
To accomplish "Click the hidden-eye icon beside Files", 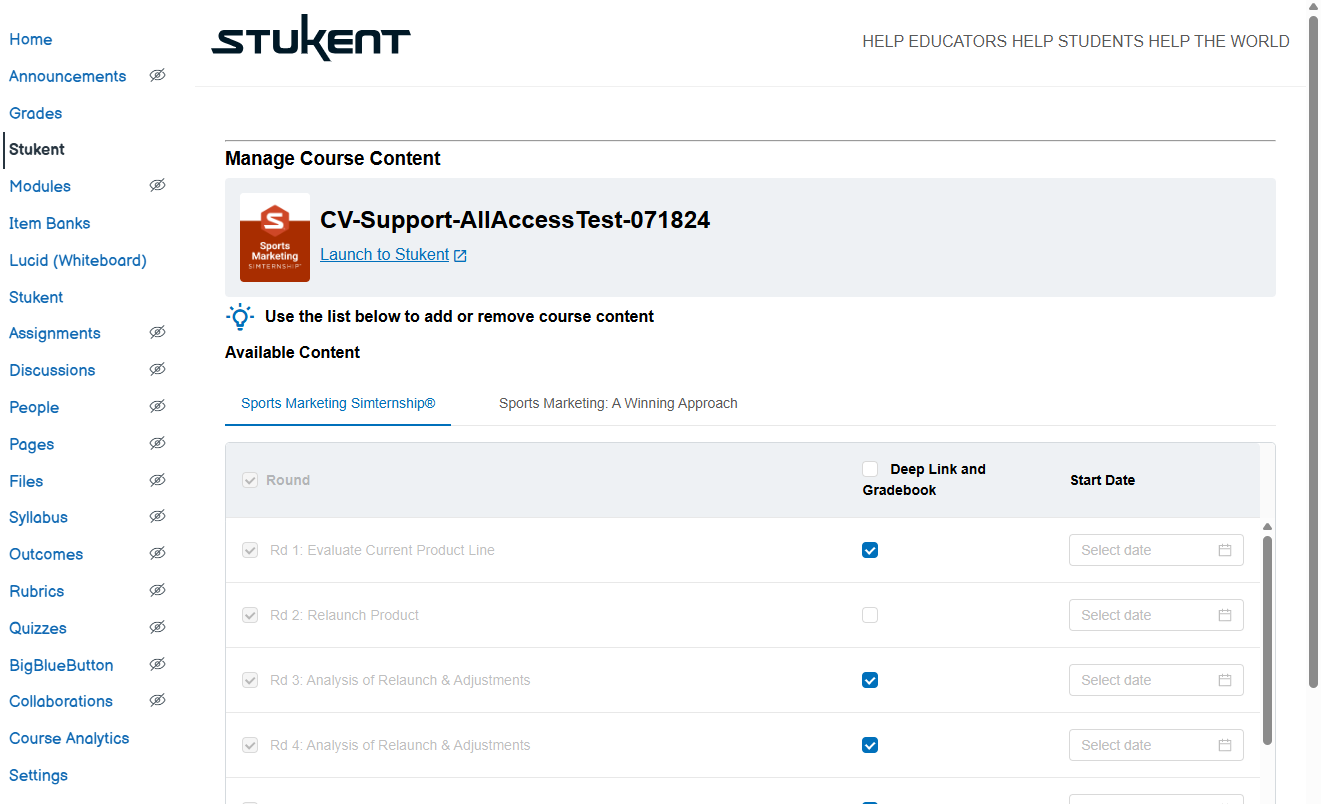I will (x=157, y=480).
